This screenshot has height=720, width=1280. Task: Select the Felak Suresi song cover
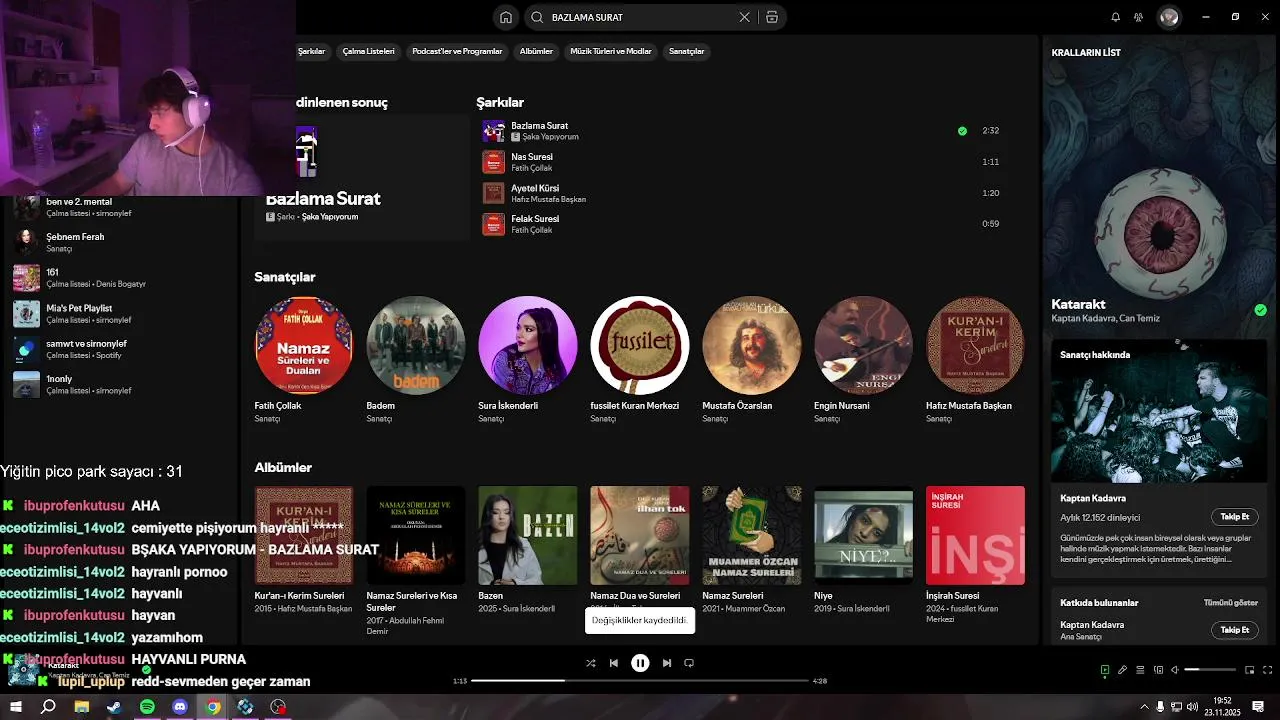click(x=493, y=224)
